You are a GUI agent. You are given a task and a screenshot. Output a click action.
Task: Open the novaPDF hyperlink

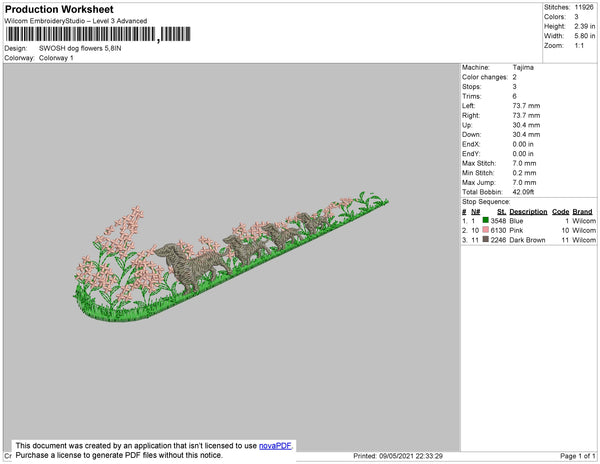[275, 446]
